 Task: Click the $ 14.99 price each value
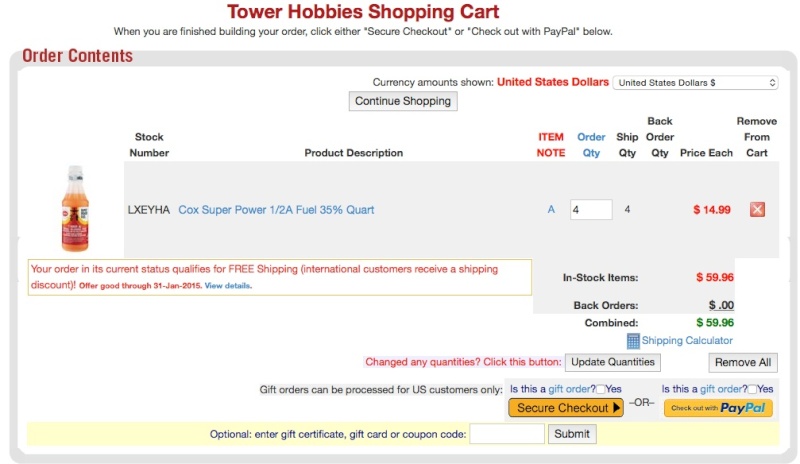pos(712,210)
